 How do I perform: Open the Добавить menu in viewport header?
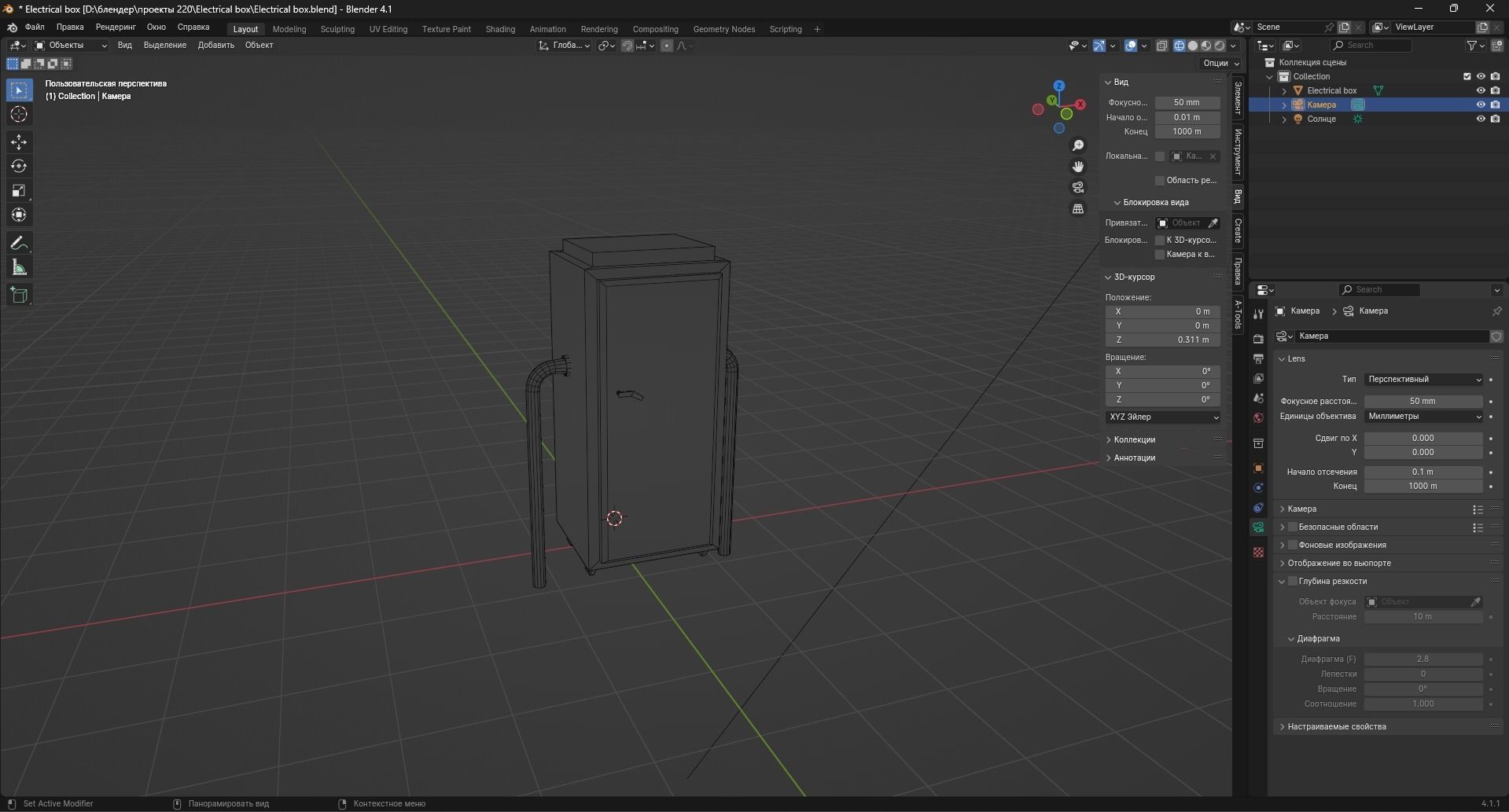(x=216, y=46)
